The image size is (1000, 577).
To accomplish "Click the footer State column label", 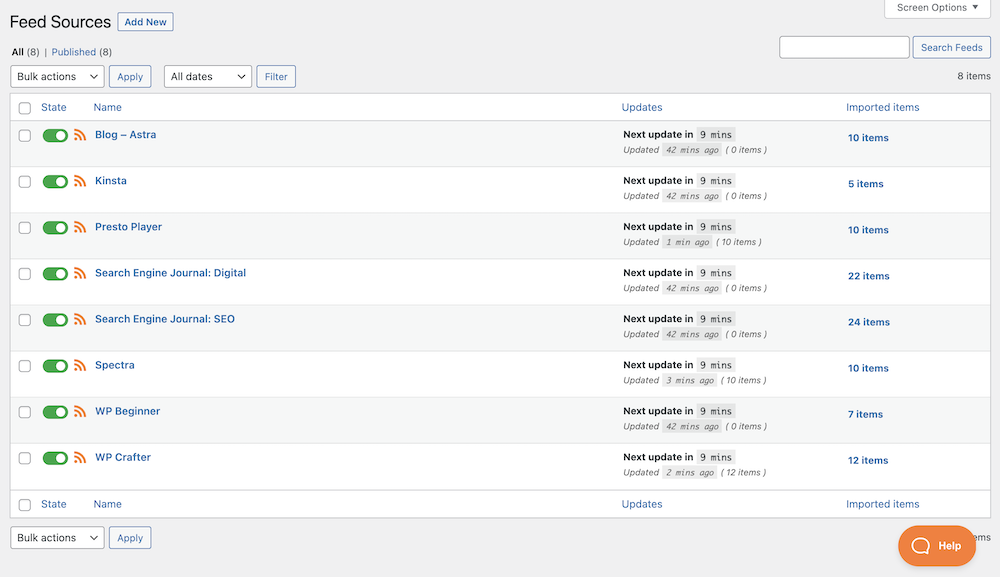I will (54, 504).
